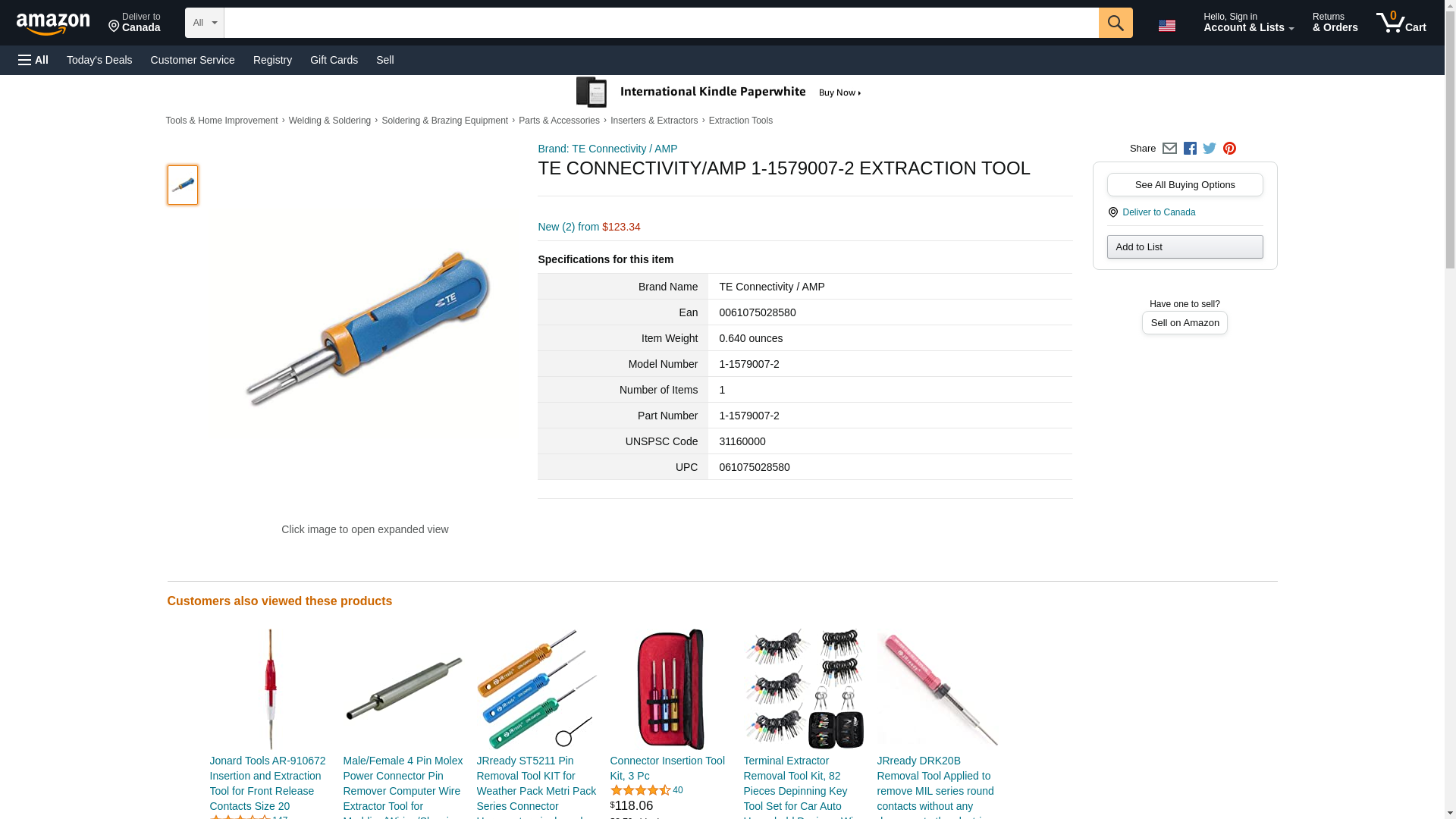Share on Facebook icon
The width and height of the screenshot is (1456, 819).
[x=1190, y=149]
